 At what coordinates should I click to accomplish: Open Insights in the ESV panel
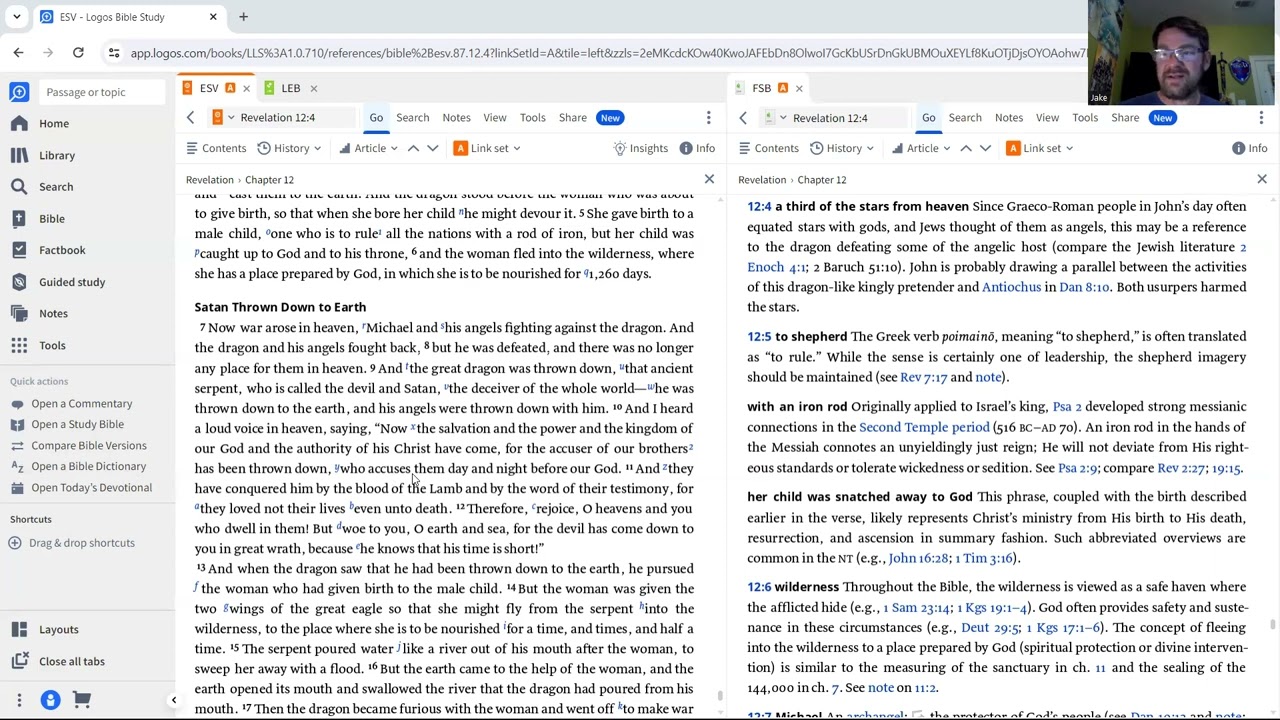tap(640, 148)
